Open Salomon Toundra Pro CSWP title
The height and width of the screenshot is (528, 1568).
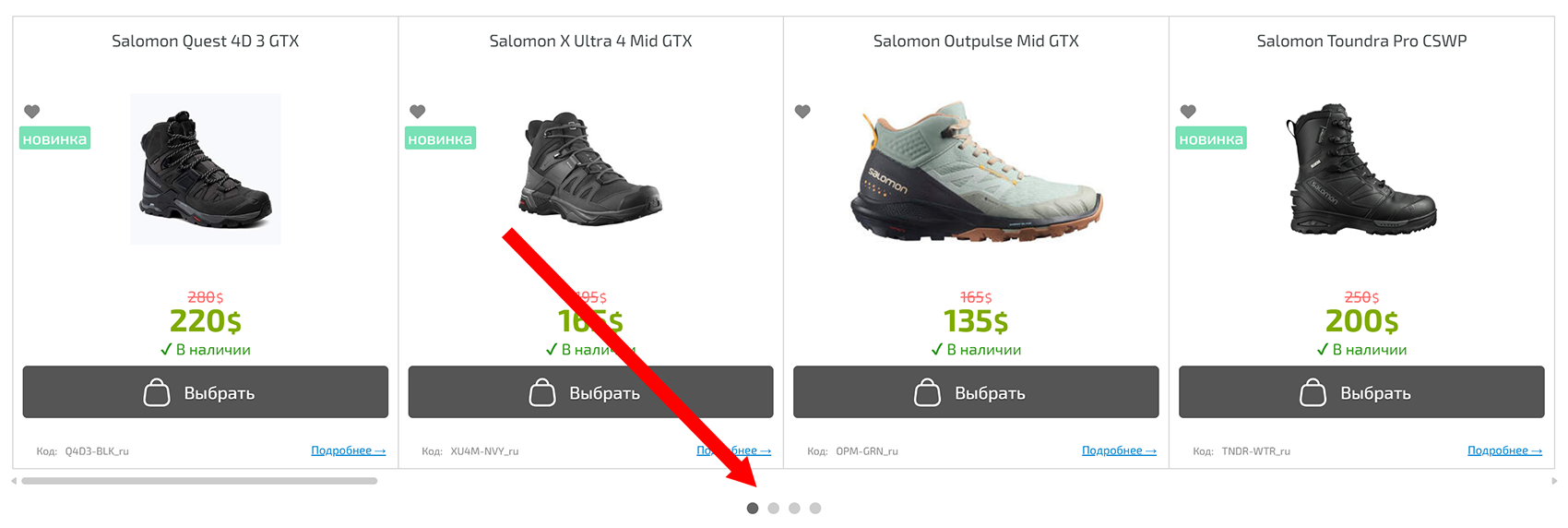pos(1361,42)
